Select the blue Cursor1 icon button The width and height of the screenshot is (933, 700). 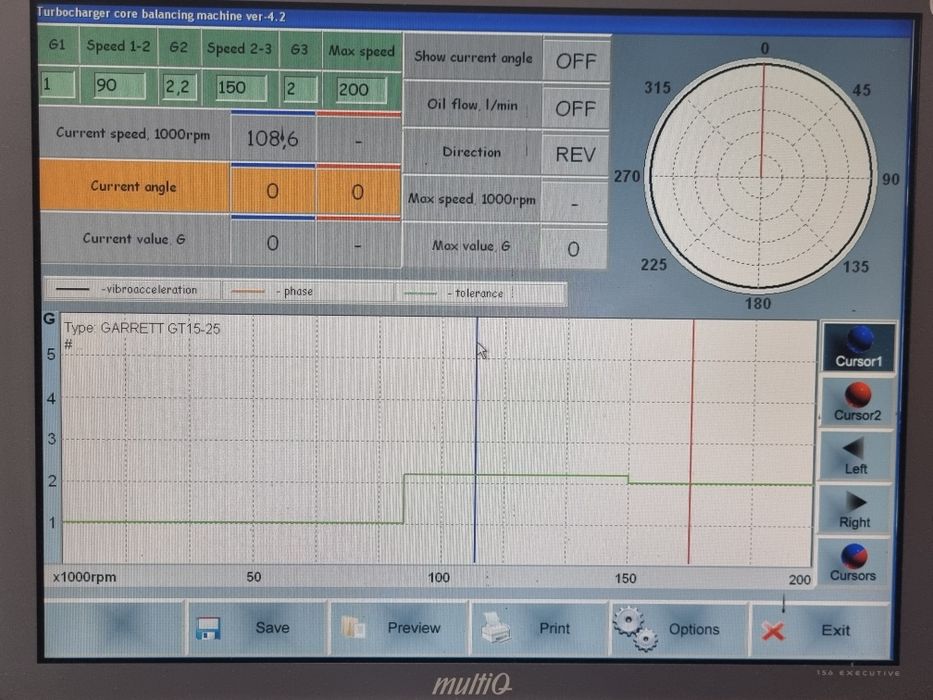[x=859, y=348]
